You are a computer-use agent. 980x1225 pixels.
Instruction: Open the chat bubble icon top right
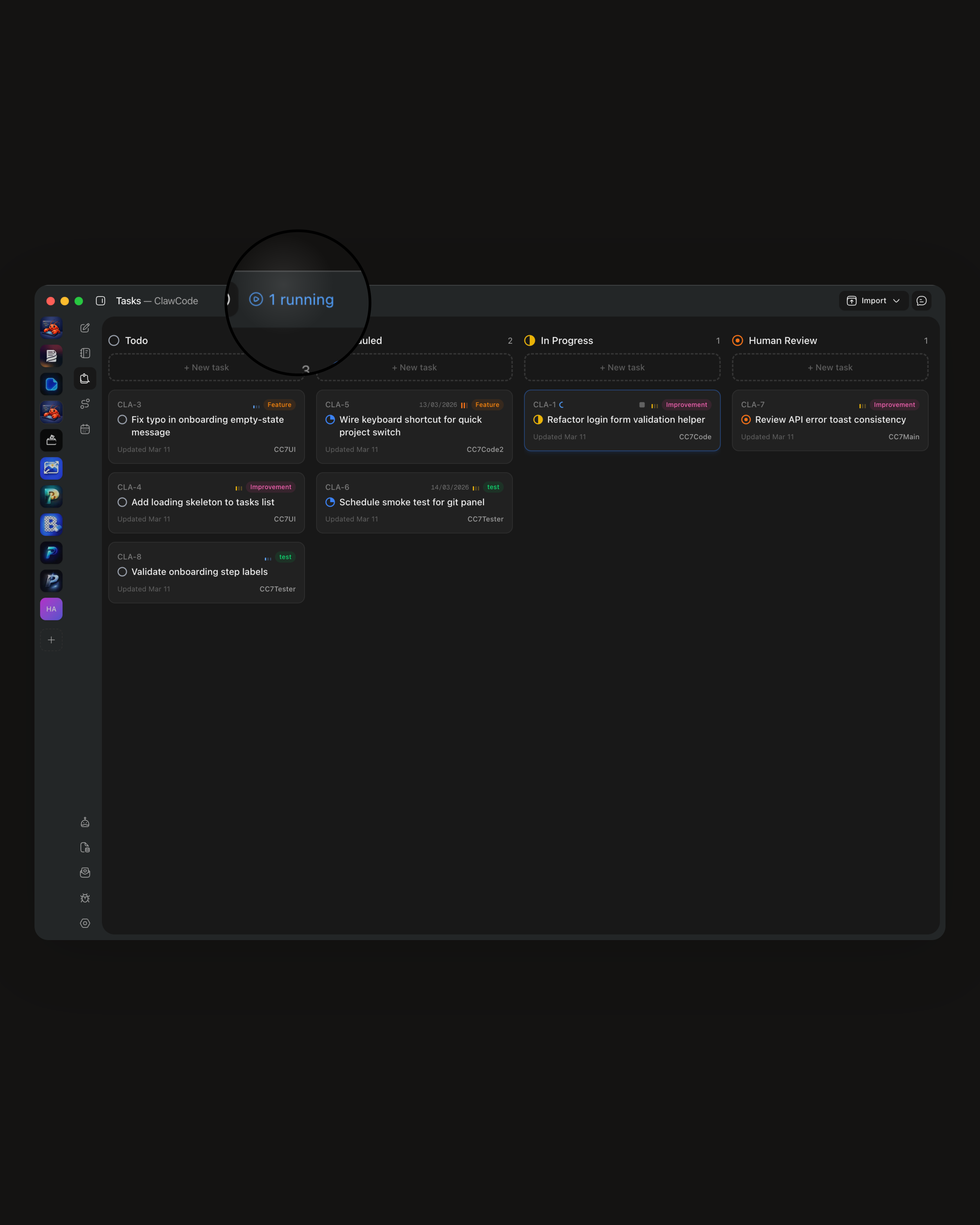921,301
